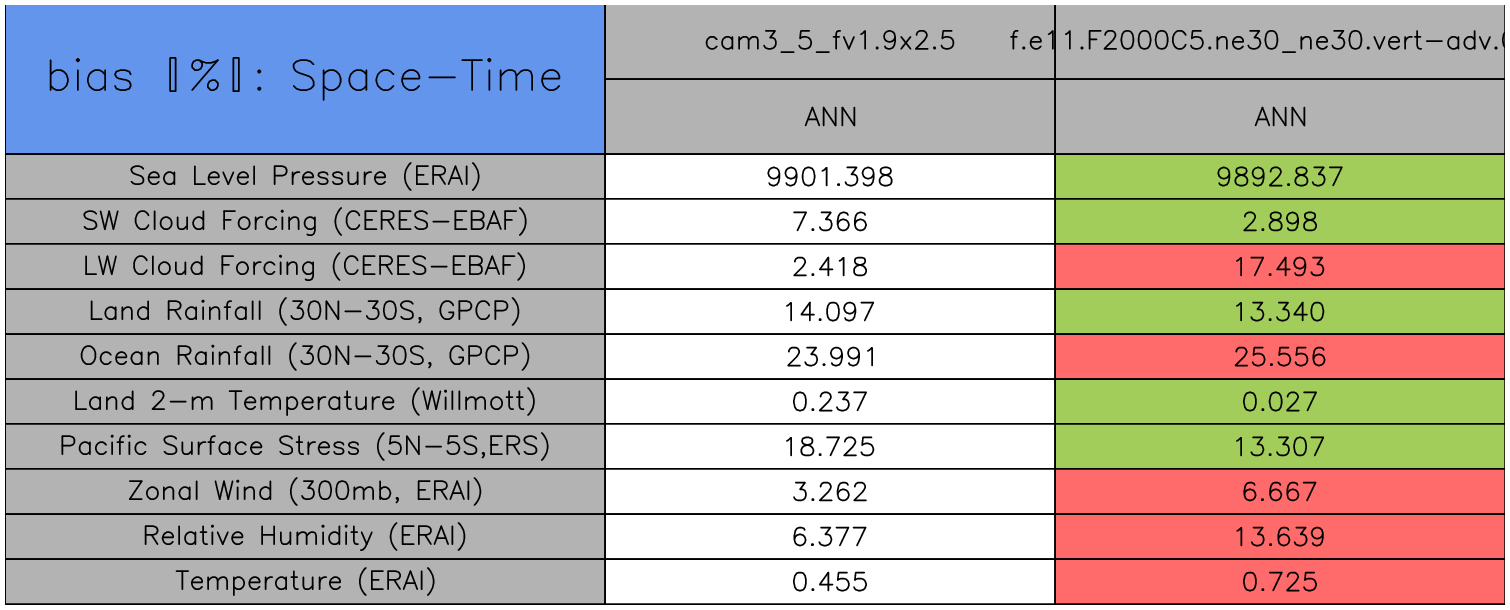Select the Land 2-m Temperature (Willmott) label
The height and width of the screenshot is (610, 1510).
[305, 402]
